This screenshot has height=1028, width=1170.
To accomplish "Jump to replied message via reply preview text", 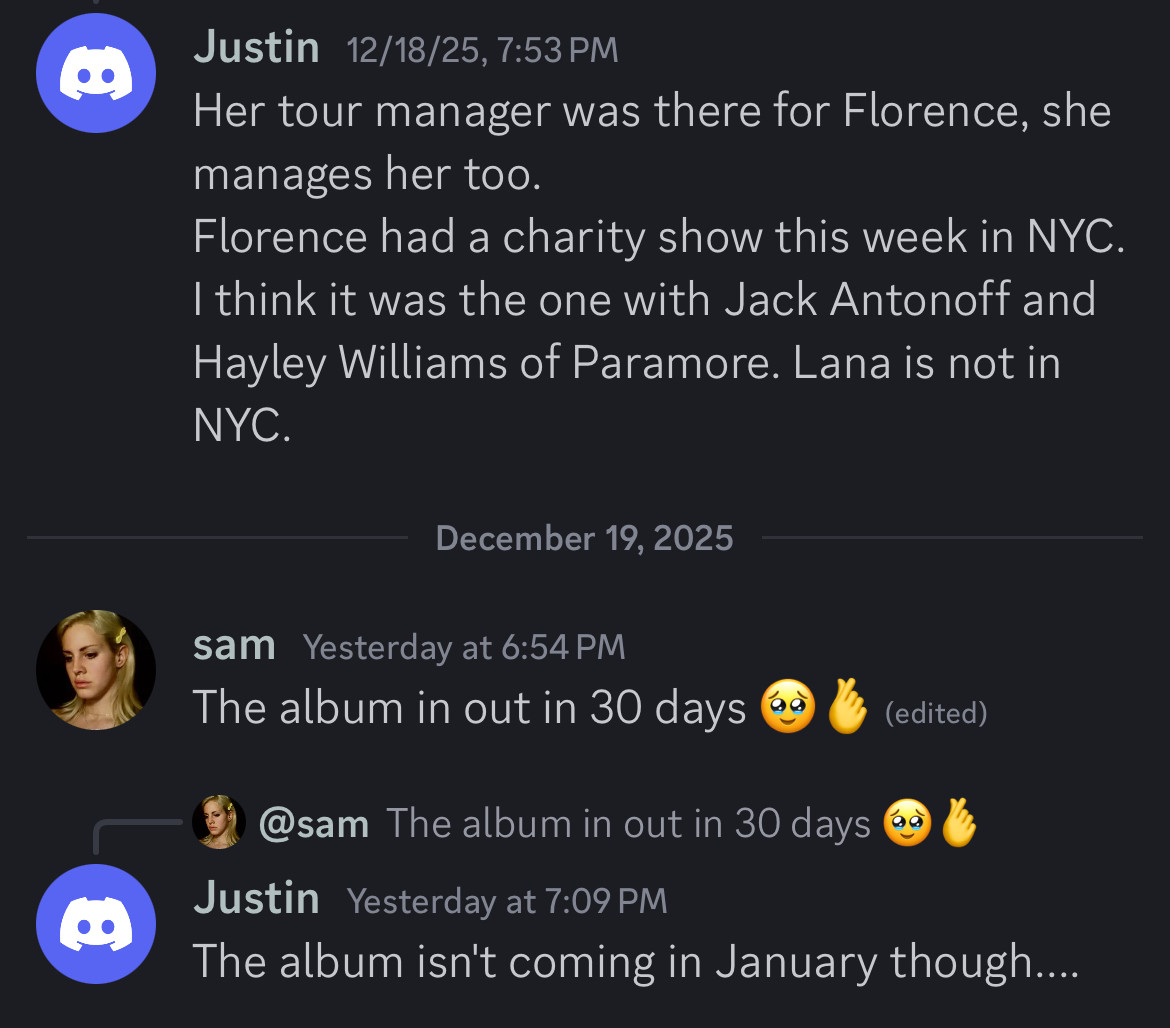I will click(628, 824).
